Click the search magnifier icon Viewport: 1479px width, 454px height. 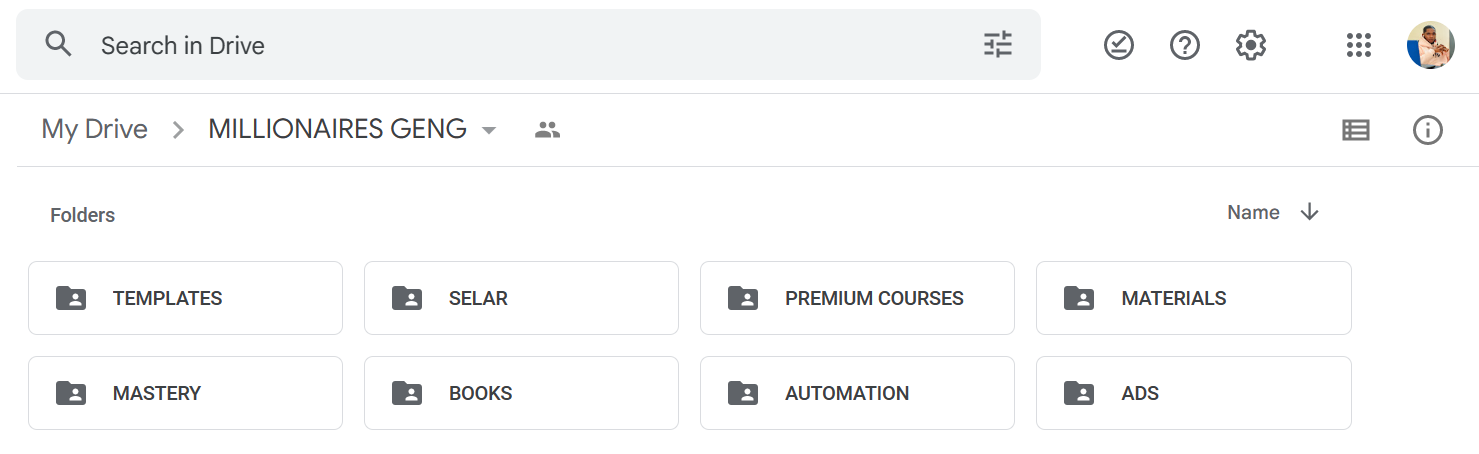pyautogui.click(x=59, y=44)
